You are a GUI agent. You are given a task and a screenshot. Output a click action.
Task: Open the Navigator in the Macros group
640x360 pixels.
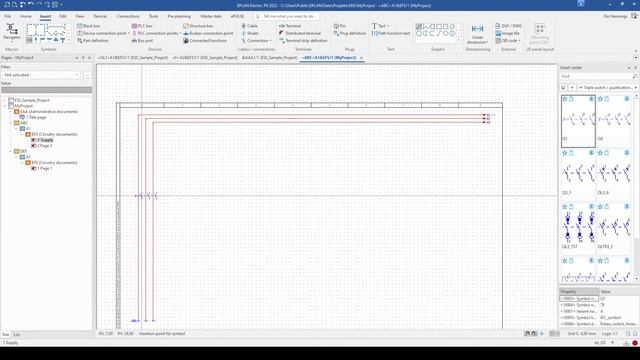click(11, 32)
